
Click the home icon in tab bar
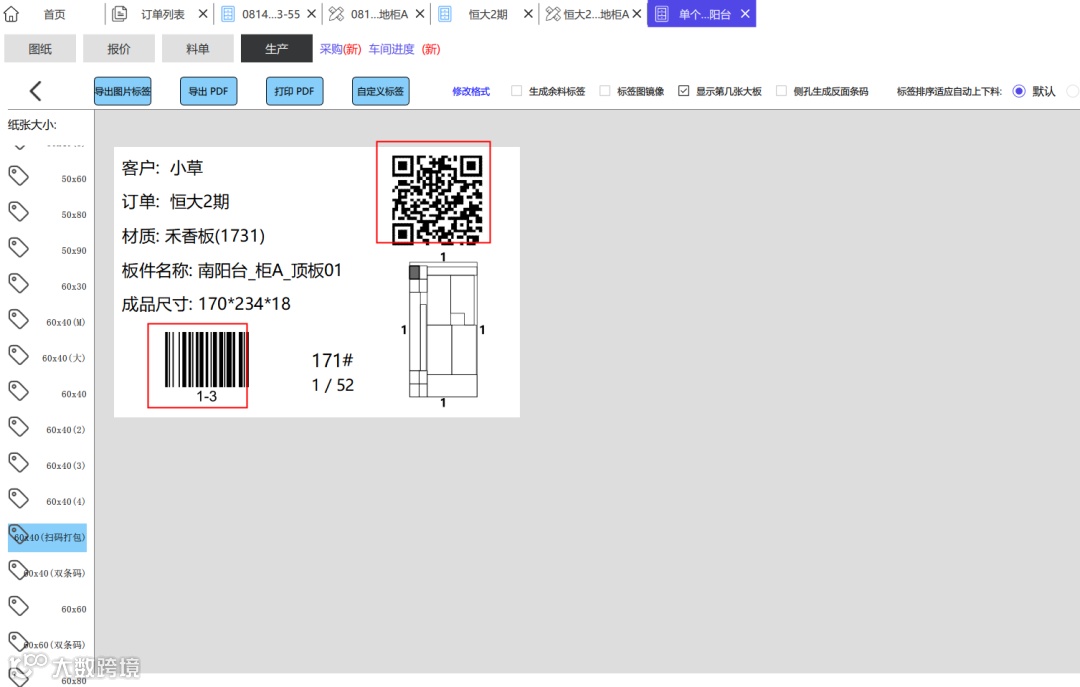click(x=12, y=14)
